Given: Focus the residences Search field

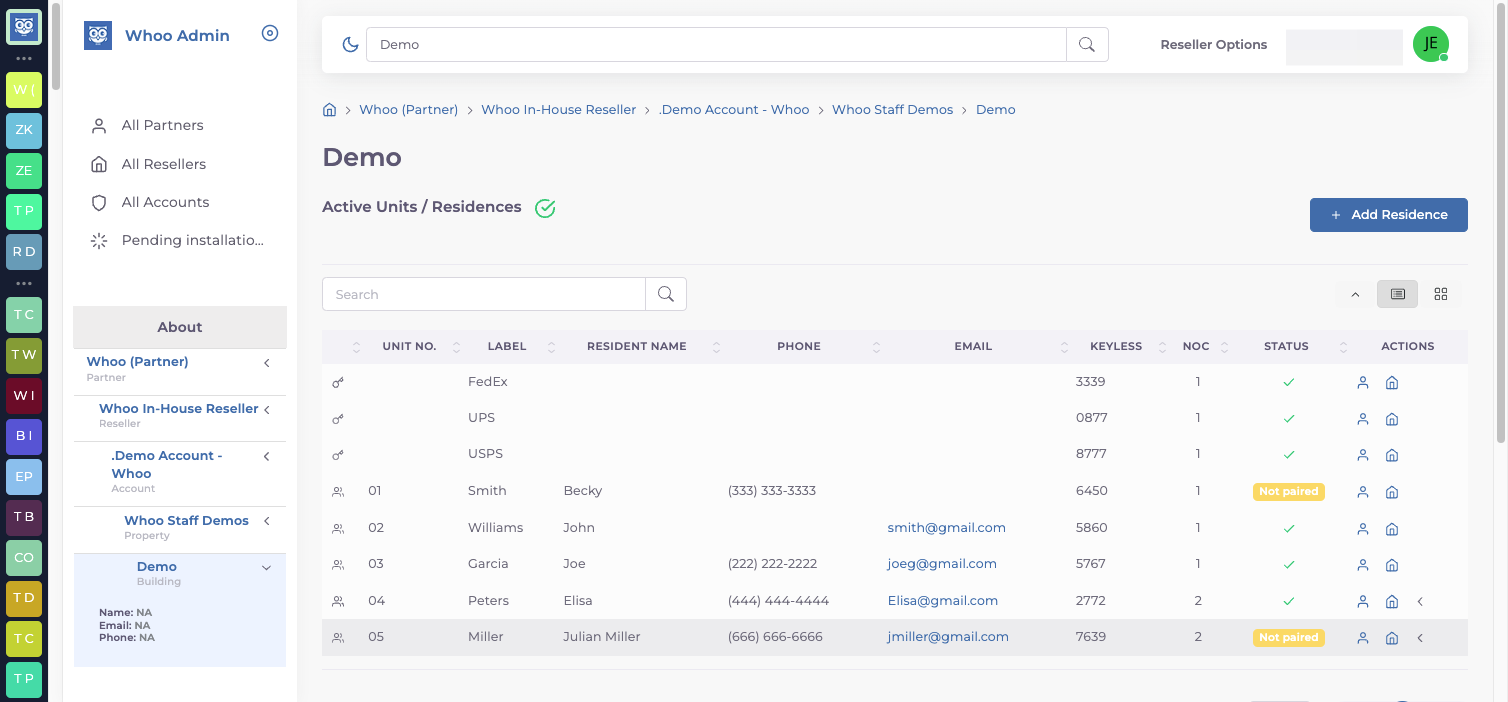Looking at the screenshot, I should tap(484, 294).
